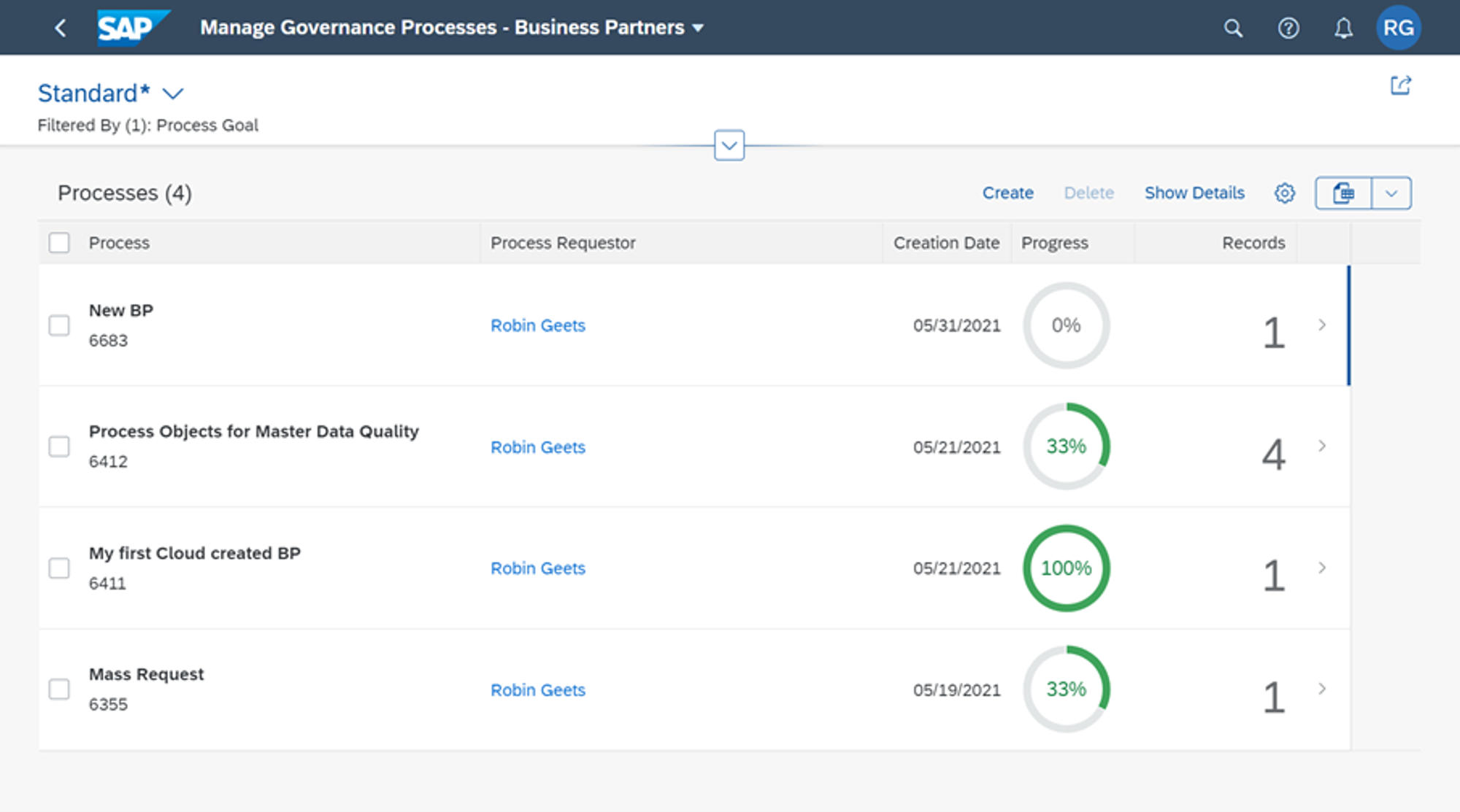Expand the collapsed filter header

729,146
